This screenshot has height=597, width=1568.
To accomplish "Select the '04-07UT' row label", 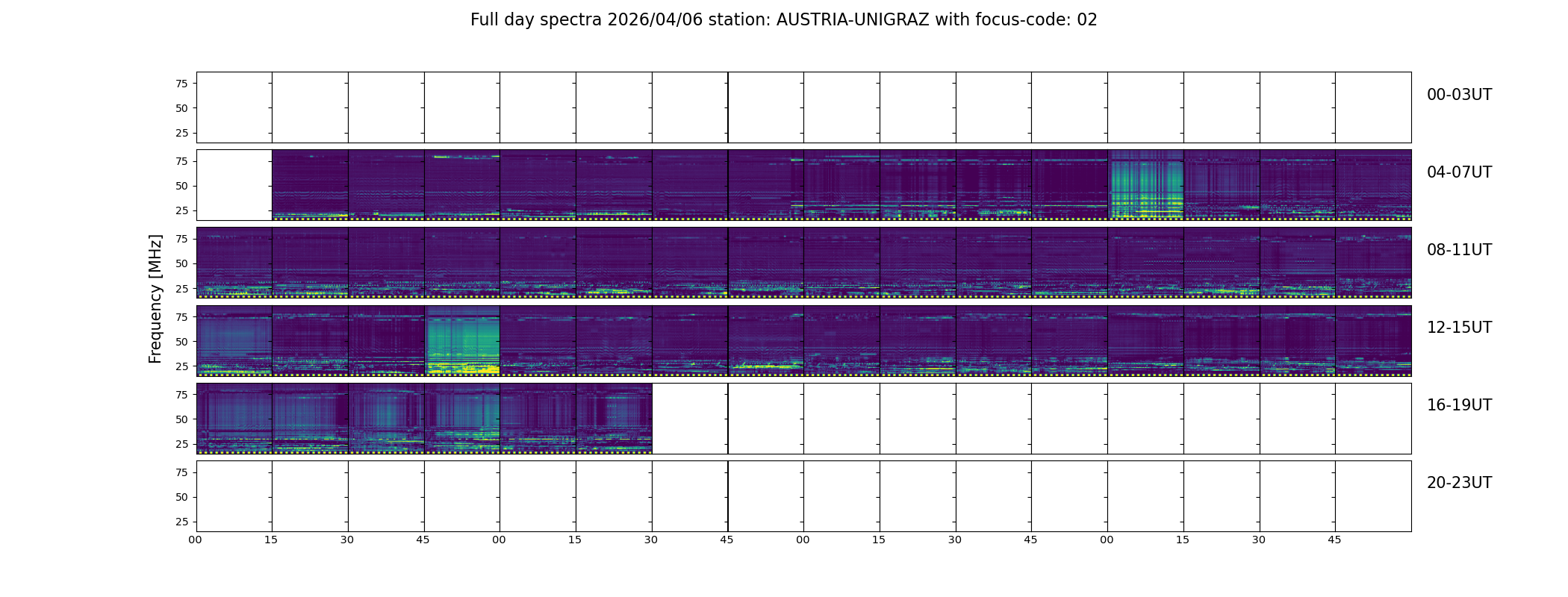I will pyautogui.click(x=1459, y=172).
